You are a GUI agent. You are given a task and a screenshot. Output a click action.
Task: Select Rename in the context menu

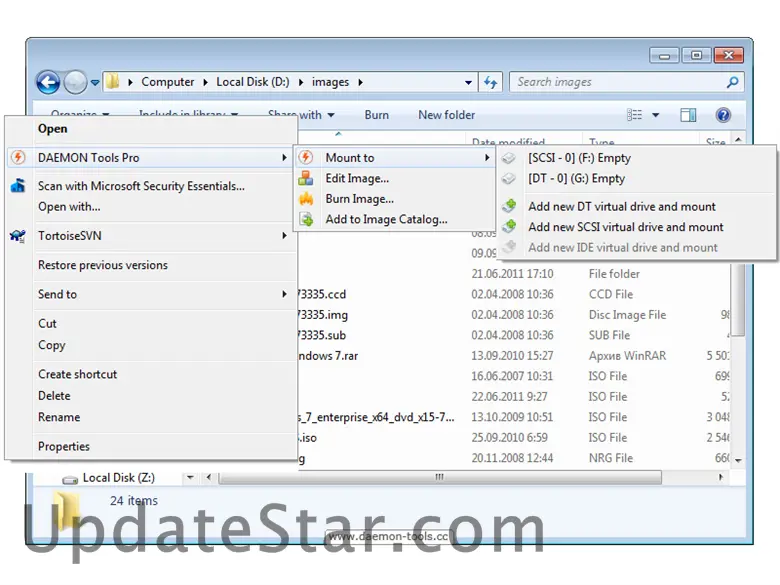[x=59, y=417]
